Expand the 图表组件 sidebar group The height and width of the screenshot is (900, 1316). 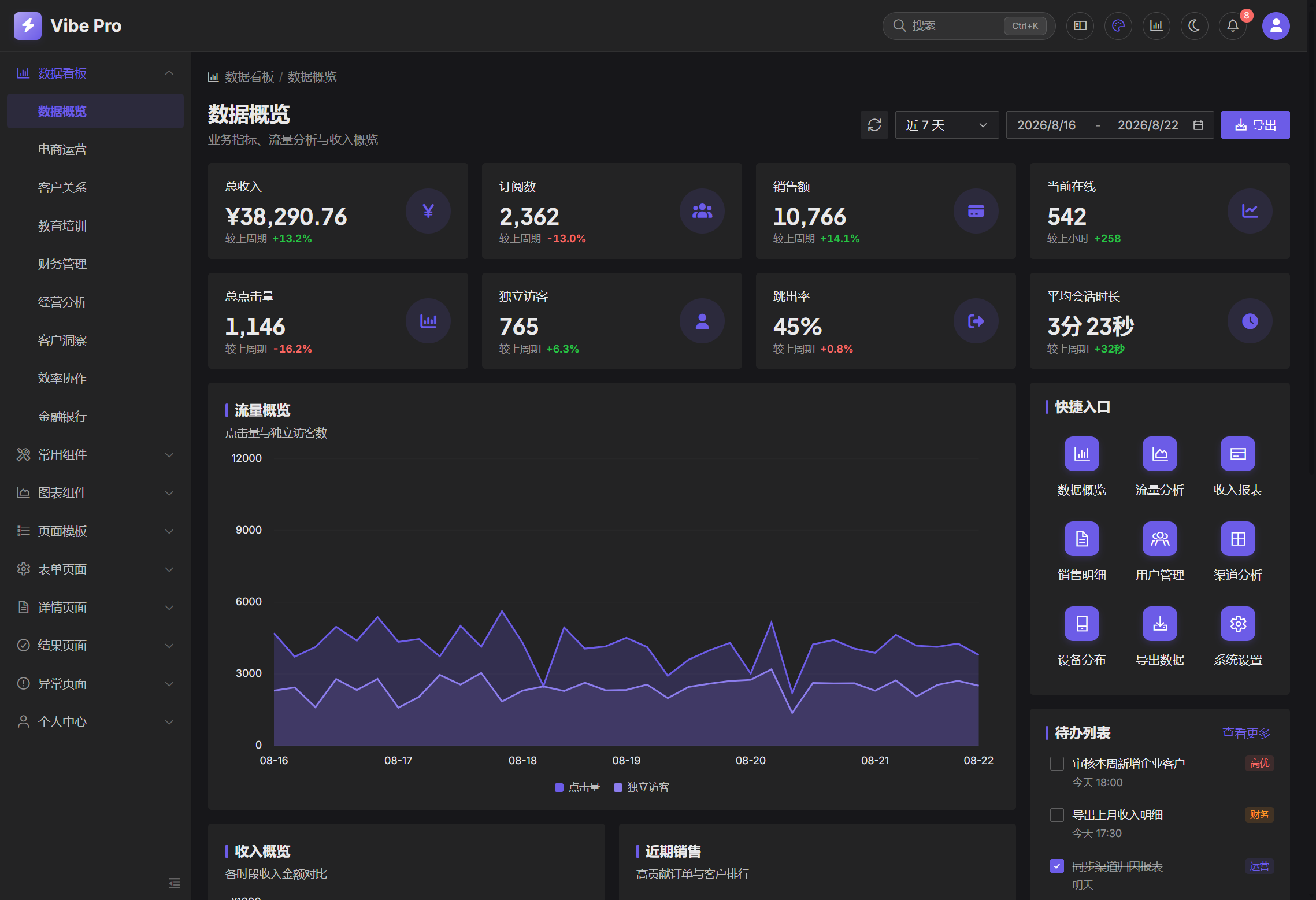click(95, 492)
